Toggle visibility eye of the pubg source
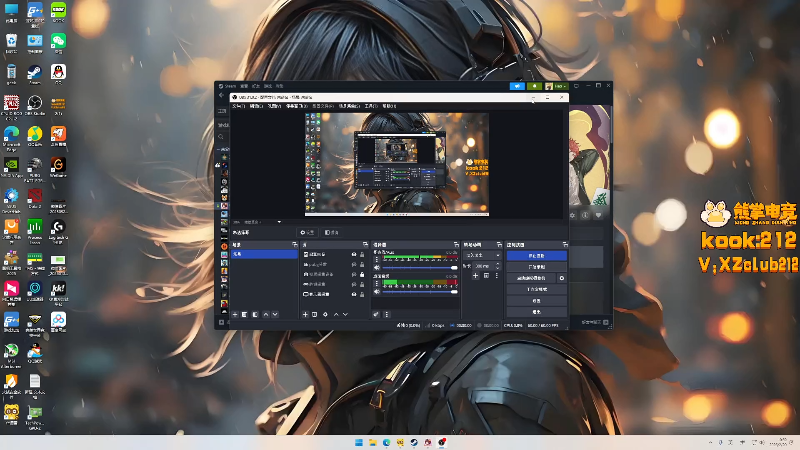The image size is (800, 450). [354, 264]
